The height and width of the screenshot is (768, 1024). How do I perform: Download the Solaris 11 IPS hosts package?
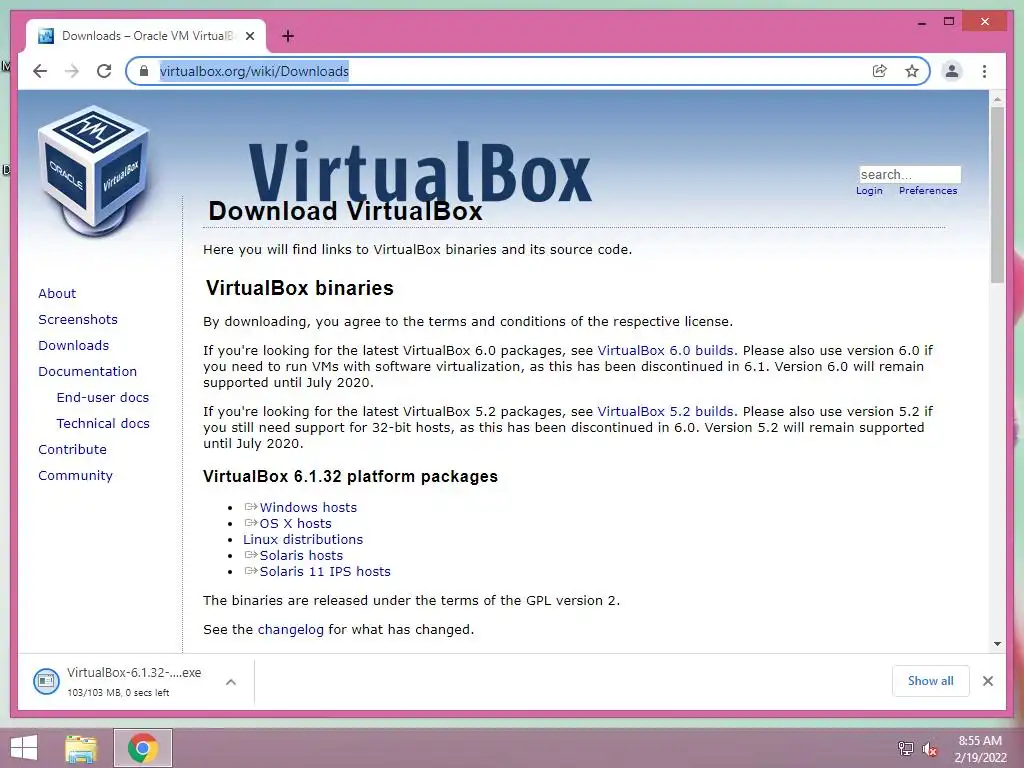click(x=325, y=571)
